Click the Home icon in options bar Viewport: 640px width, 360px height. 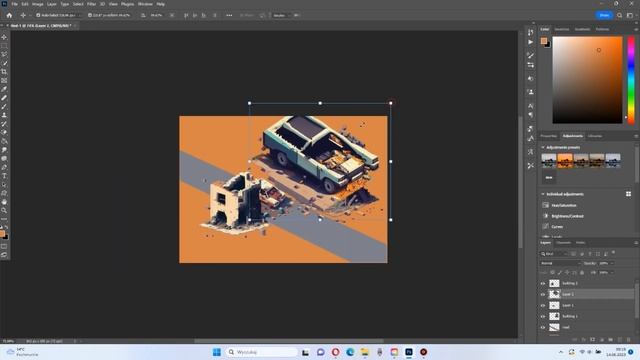(9, 15)
